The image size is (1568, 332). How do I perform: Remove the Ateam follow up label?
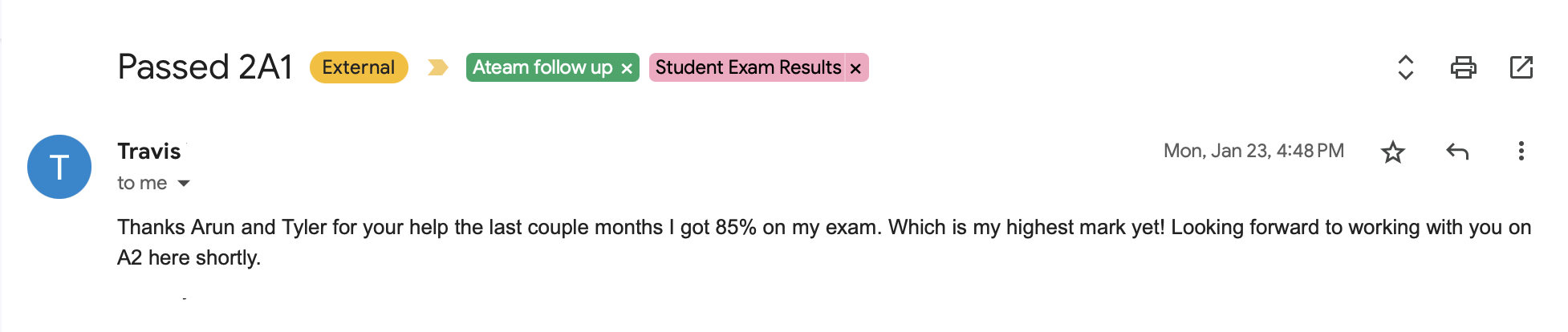pyautogui.click(x=627, y=69)
